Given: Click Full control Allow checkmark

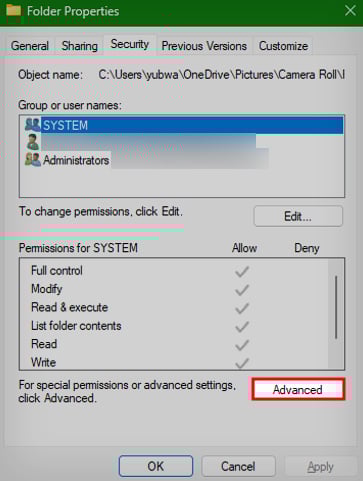Looking at the screenshot, I should click(242, 271).
